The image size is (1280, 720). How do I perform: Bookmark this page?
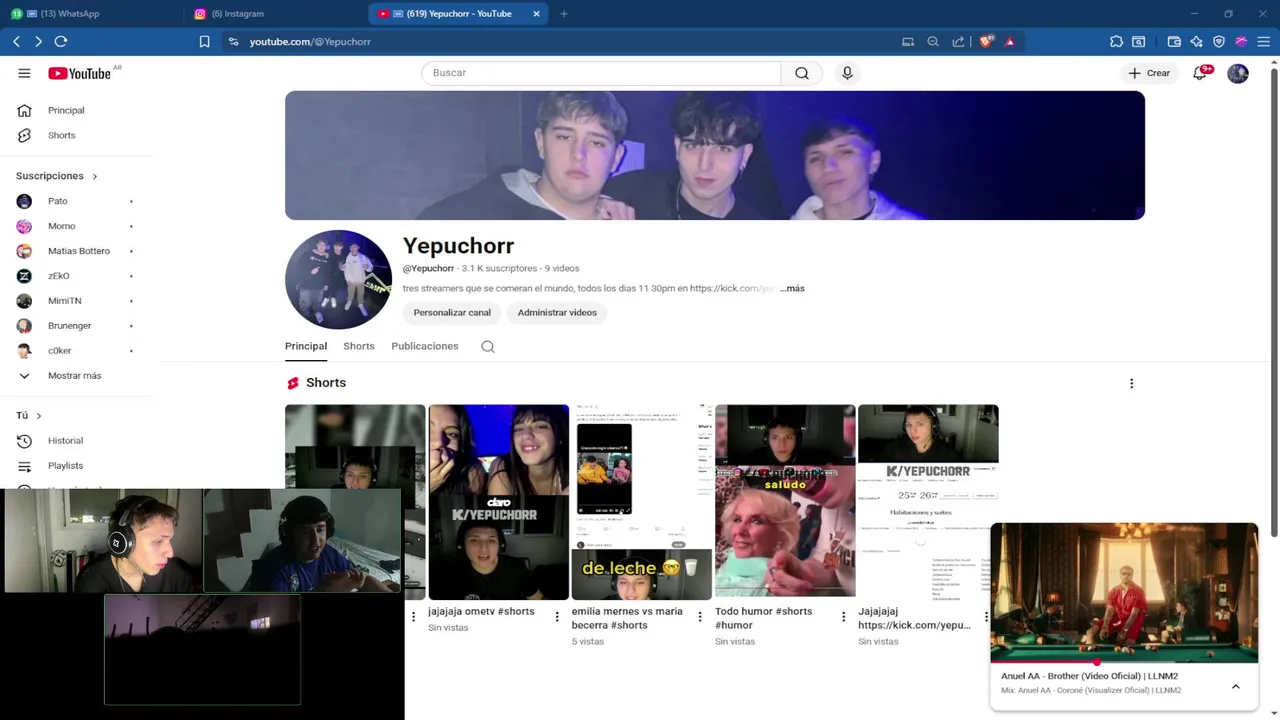pyautogui.click(x=204, y=41)
